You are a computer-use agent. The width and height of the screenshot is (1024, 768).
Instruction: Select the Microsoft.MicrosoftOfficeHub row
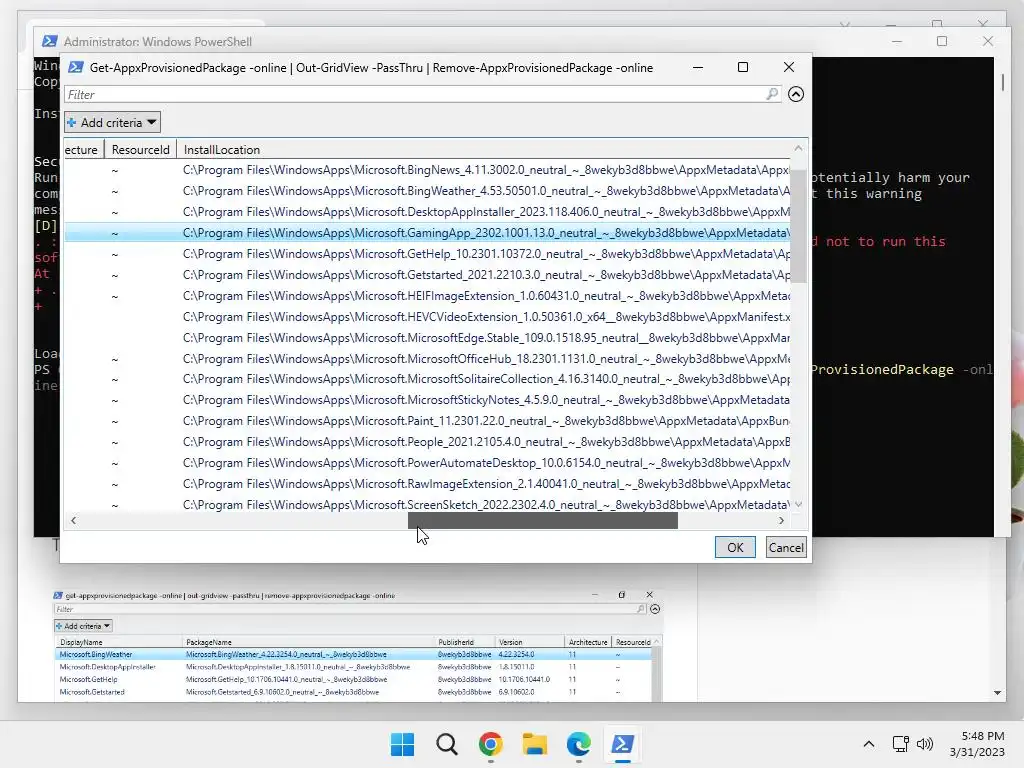click(427, 359)
